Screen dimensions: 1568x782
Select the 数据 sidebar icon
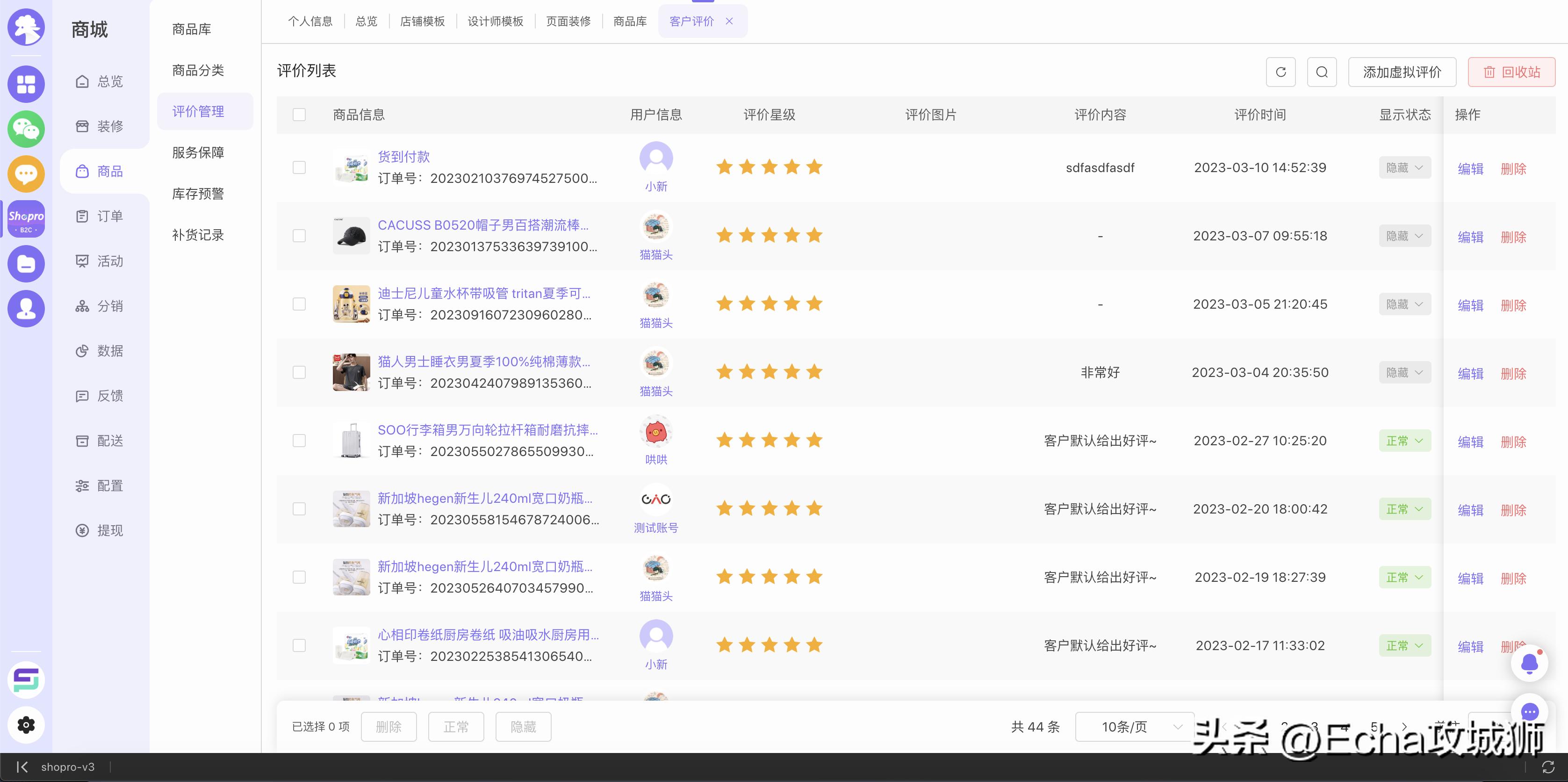pyautogui.click(x=108, y=351)
